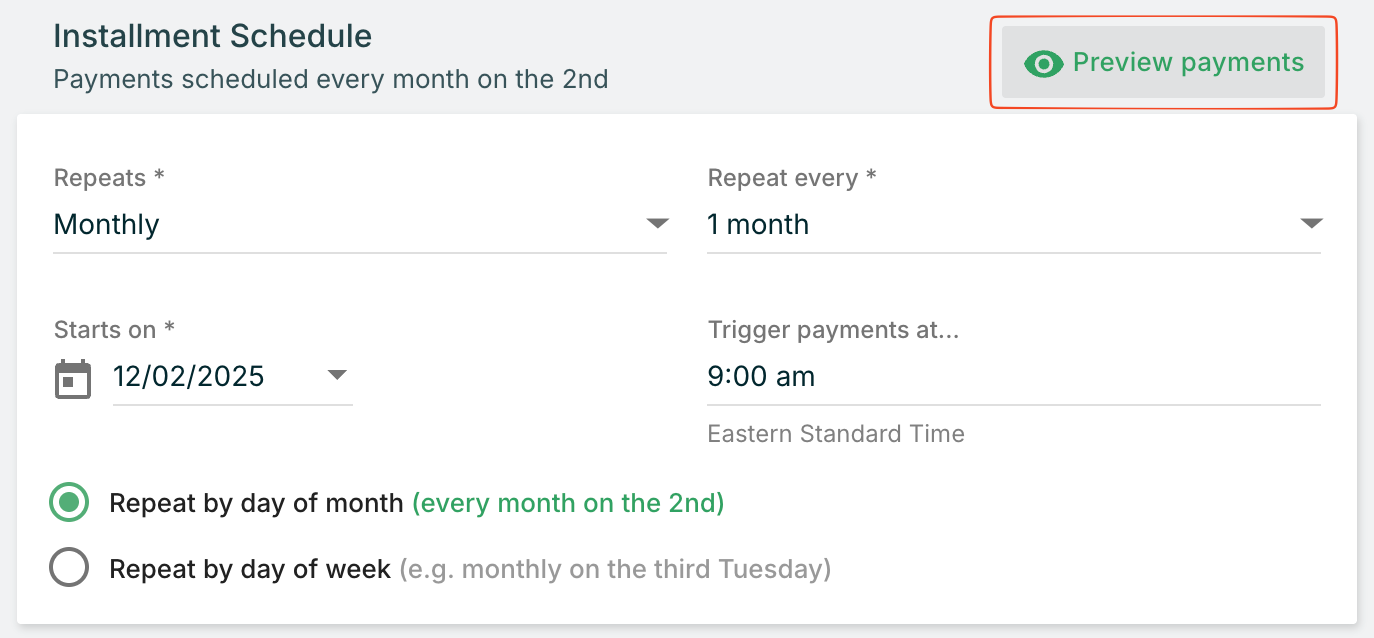Click the 1 month selected value
The height and width of the screenshot is (638, 1374).
758,225
